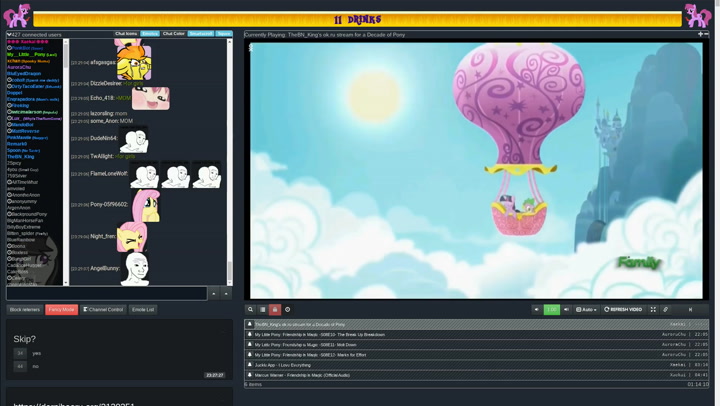
Task: Click the fullscreen video icon
Action: tap(653, 310)
